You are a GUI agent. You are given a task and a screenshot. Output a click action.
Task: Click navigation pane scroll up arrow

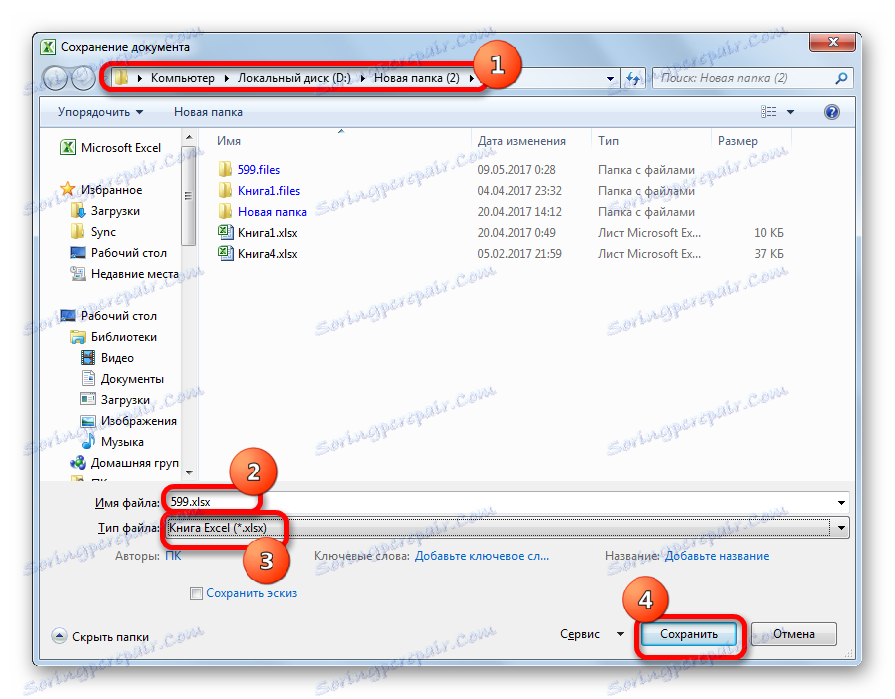pyautogui.click(x=189, y=137)
